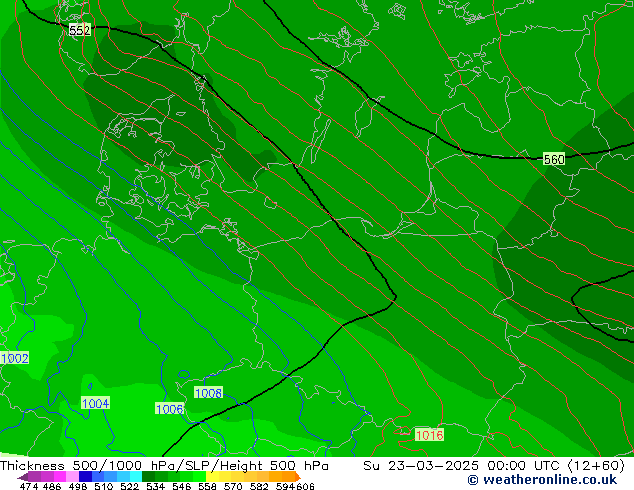
Task: Click the 582 legend value
Action: coord(259,486)
